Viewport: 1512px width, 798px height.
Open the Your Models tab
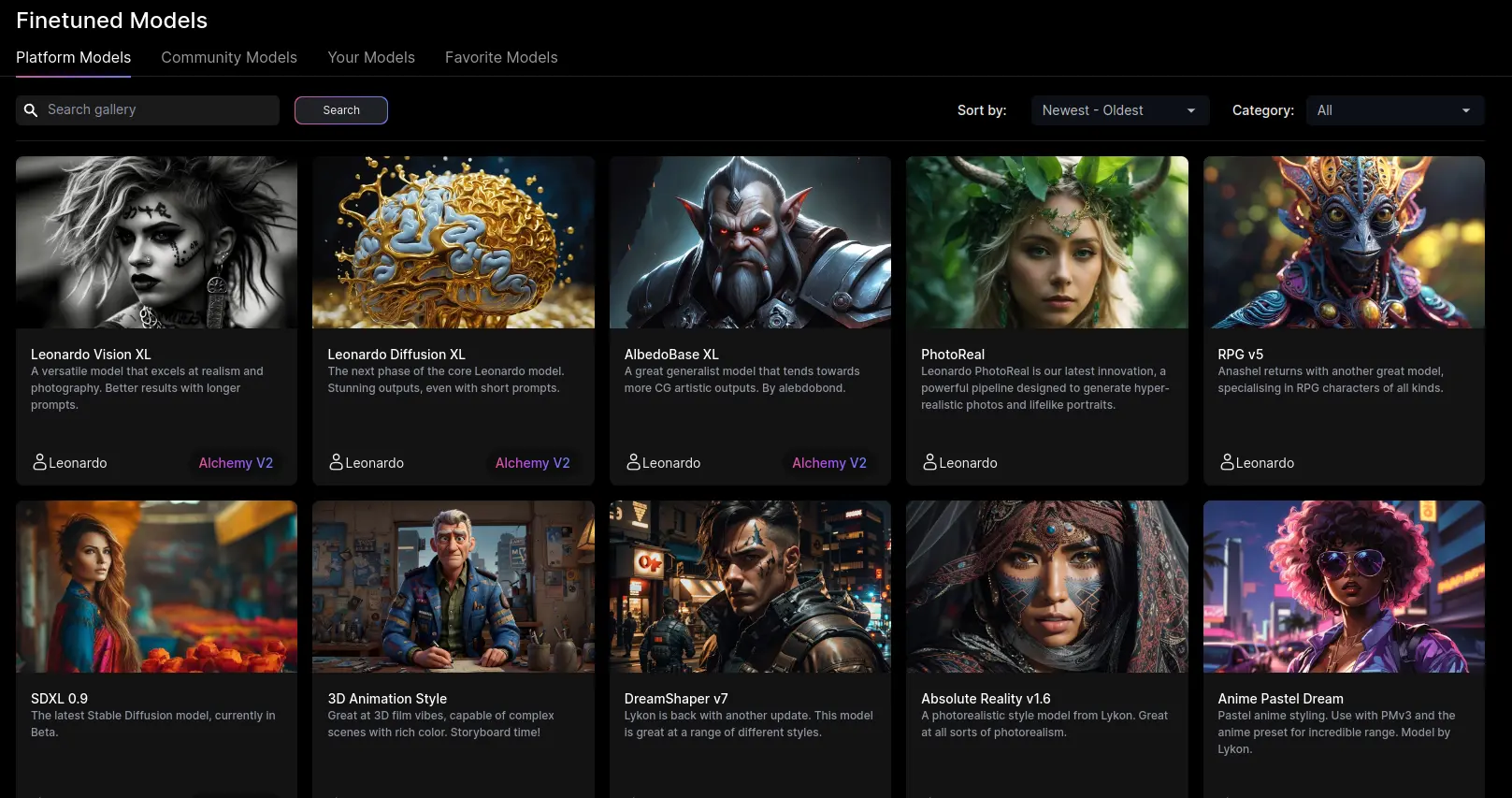[x=371, y=57]
